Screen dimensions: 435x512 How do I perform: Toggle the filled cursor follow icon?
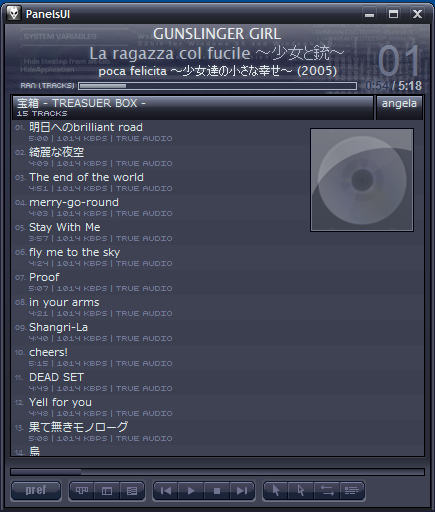(x=276, y=491)
